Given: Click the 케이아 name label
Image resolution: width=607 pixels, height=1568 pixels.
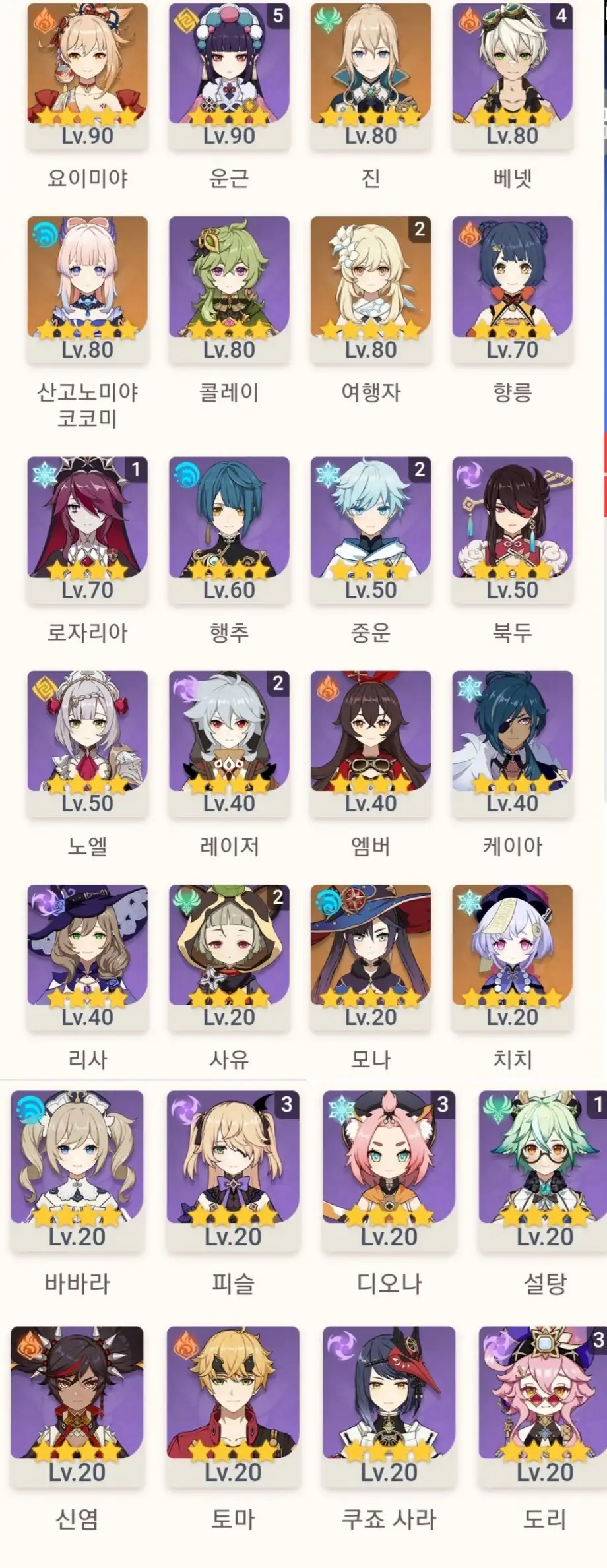Looking at the screenshot, I should pos(513,846).
